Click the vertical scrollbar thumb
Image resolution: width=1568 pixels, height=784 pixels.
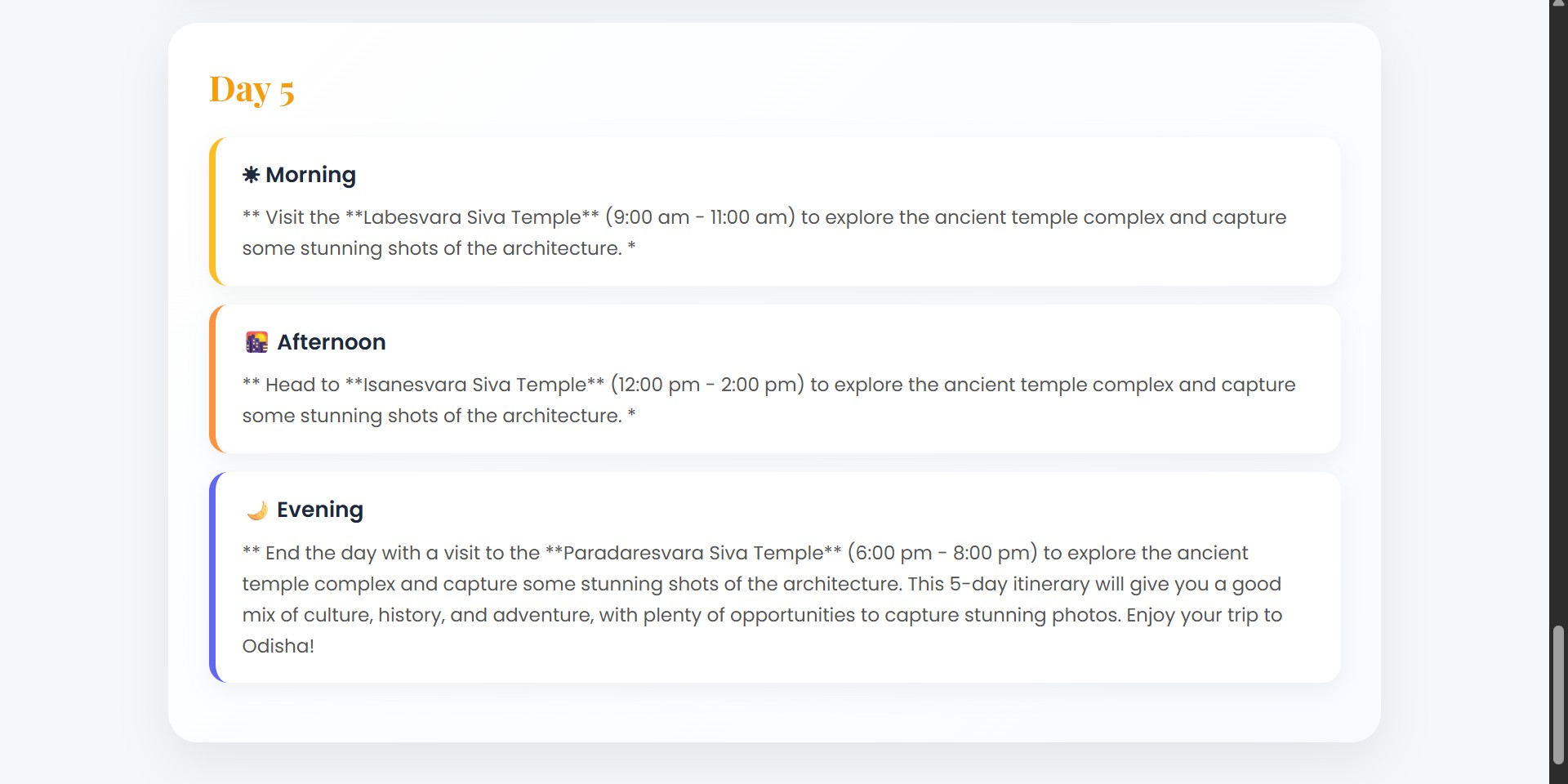(1558, 695)
